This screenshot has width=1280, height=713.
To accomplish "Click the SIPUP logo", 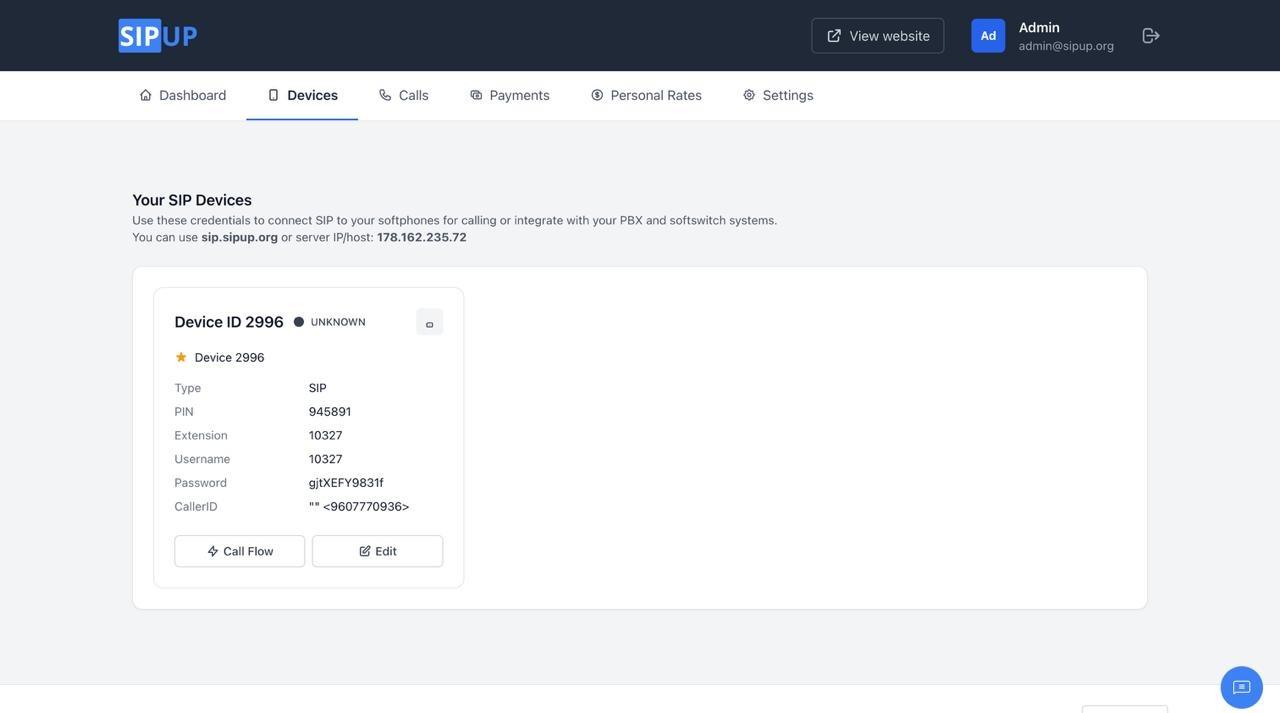I will click(x=158, y=36).
